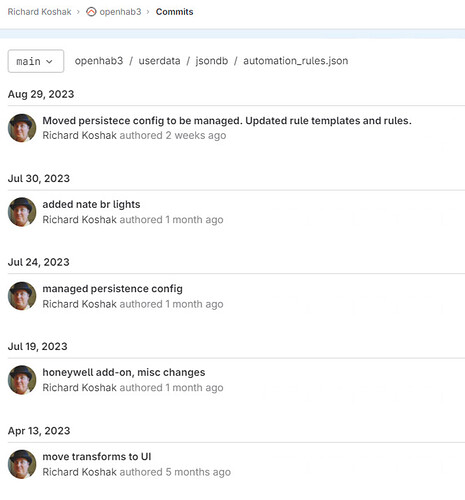Go to openhab3 project breadcrumb

click(x=120, y=12)
